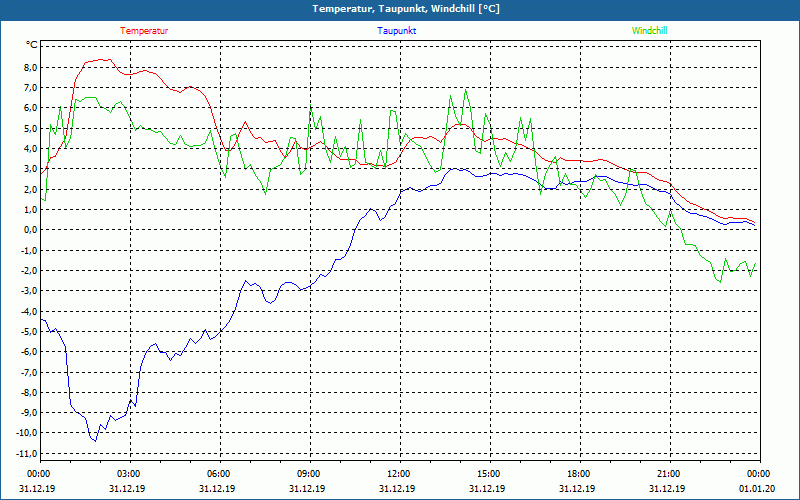The width and height of the screenshot is (800, 500).
Task: Click the '01.01.20' date label
Action: tap(757, 489)
